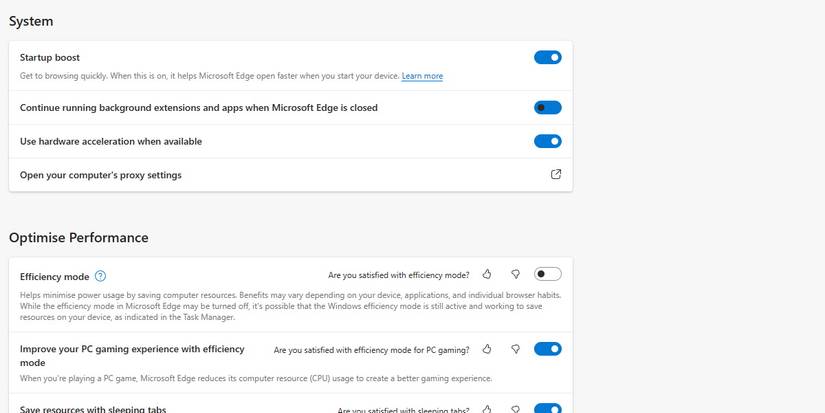
Task: Disable PC gaming efficiency mode toggle
Action: coord(547,349)
